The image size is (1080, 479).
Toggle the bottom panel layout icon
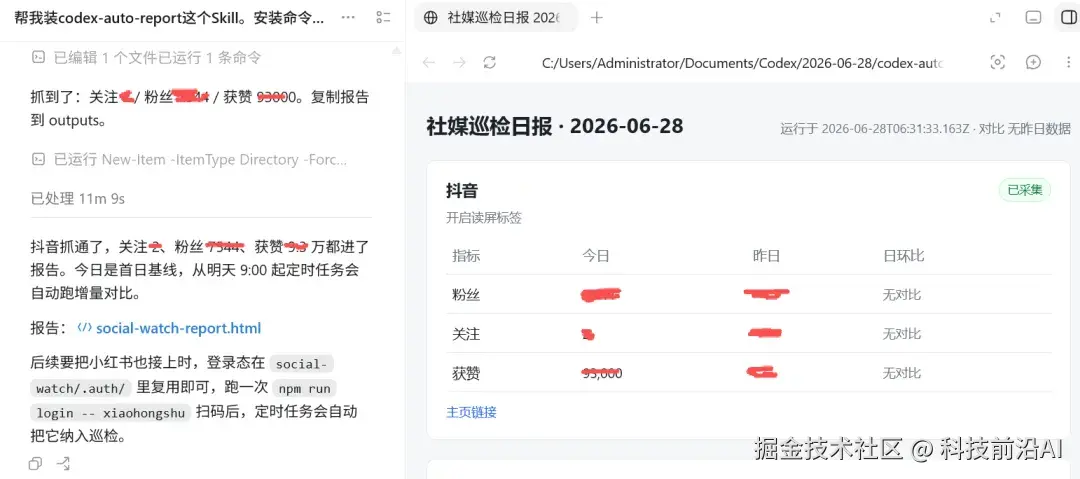[1033, 18]
